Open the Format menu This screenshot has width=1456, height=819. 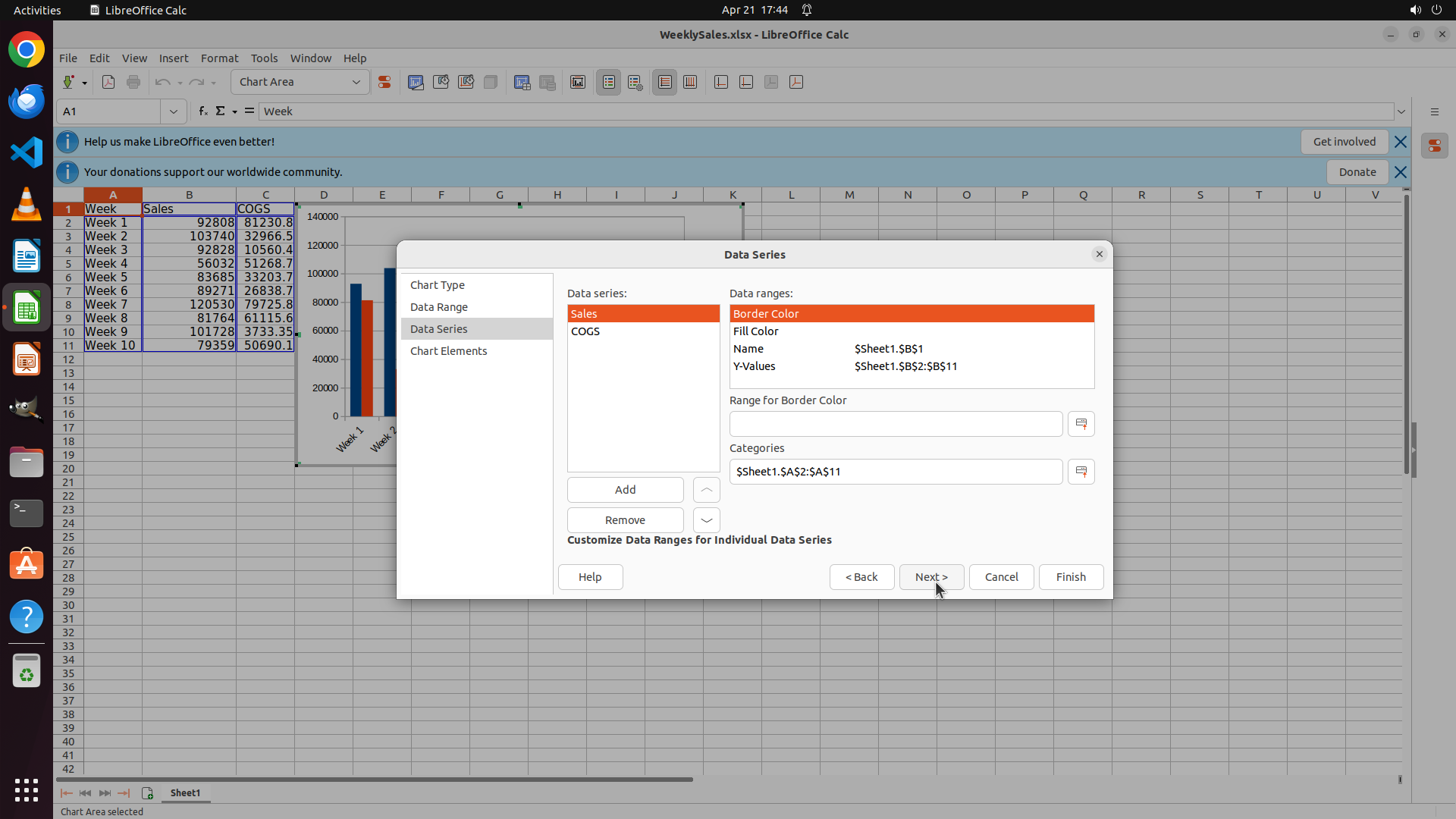[219, 58]
